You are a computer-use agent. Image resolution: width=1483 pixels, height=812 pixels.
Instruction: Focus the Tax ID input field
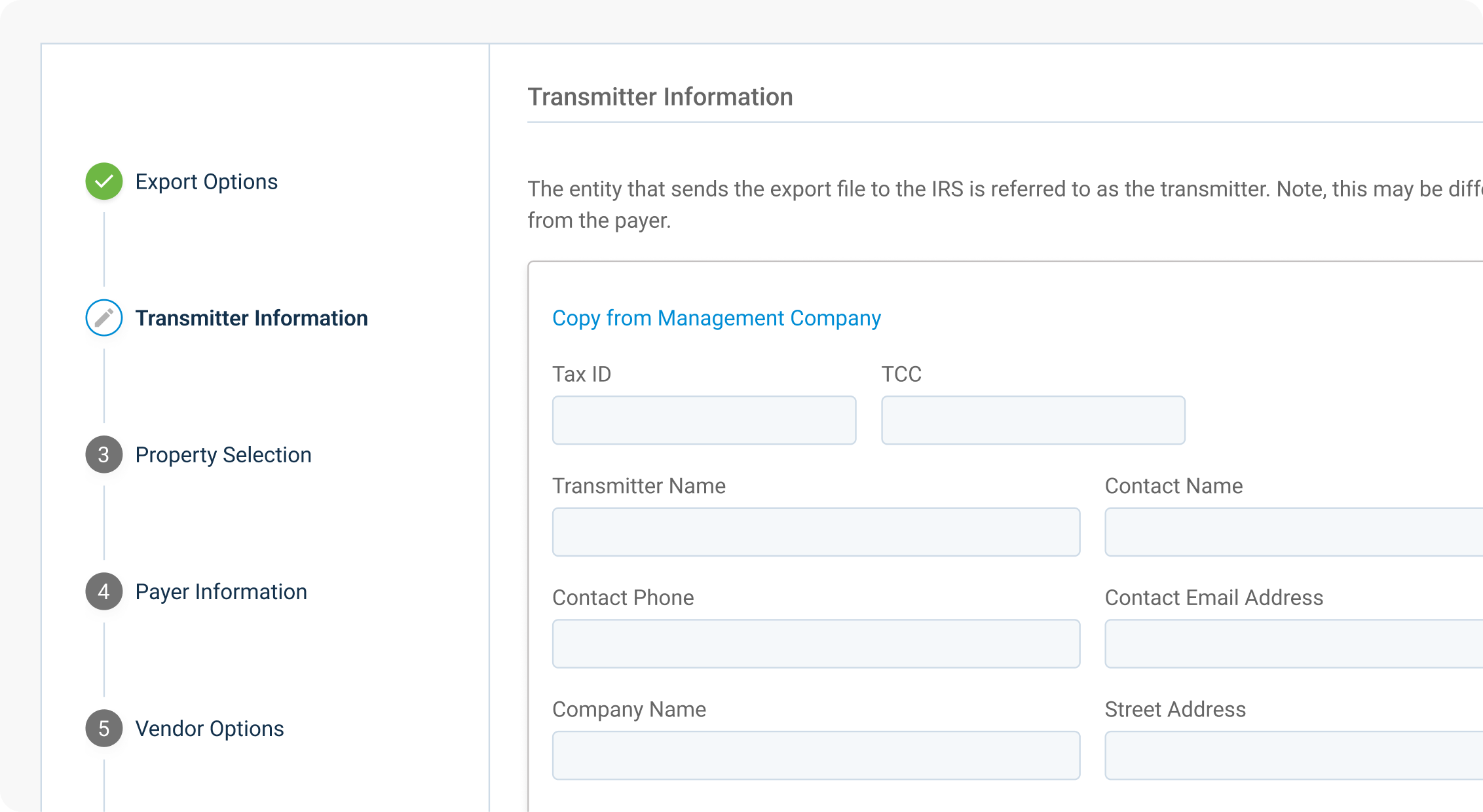(x=704, y=420)
